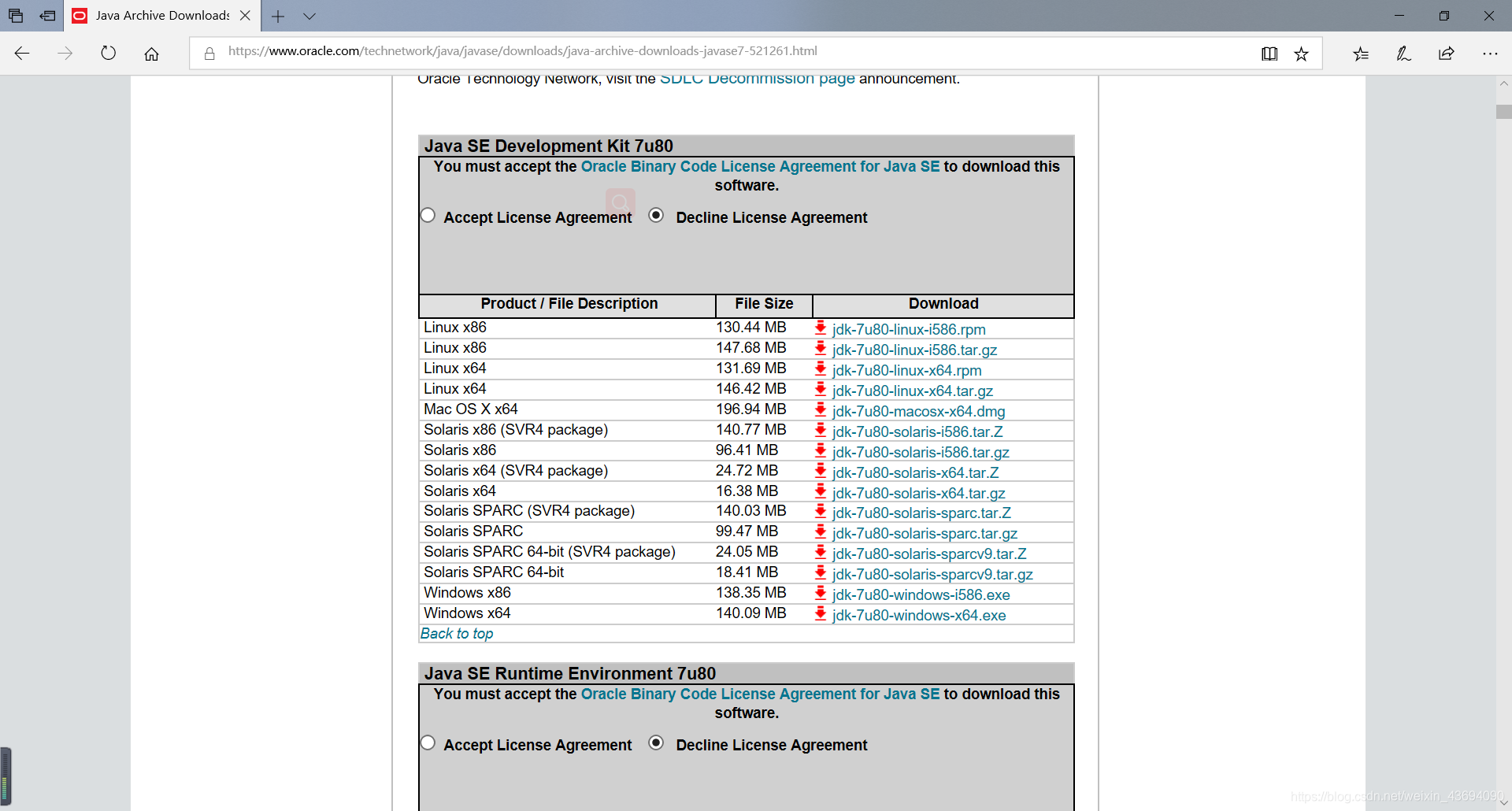This screenshot has width=1512, height=811.
Task: Download jdk-7u80-linux-x64.rpm
Action: (x=906, y=371)
